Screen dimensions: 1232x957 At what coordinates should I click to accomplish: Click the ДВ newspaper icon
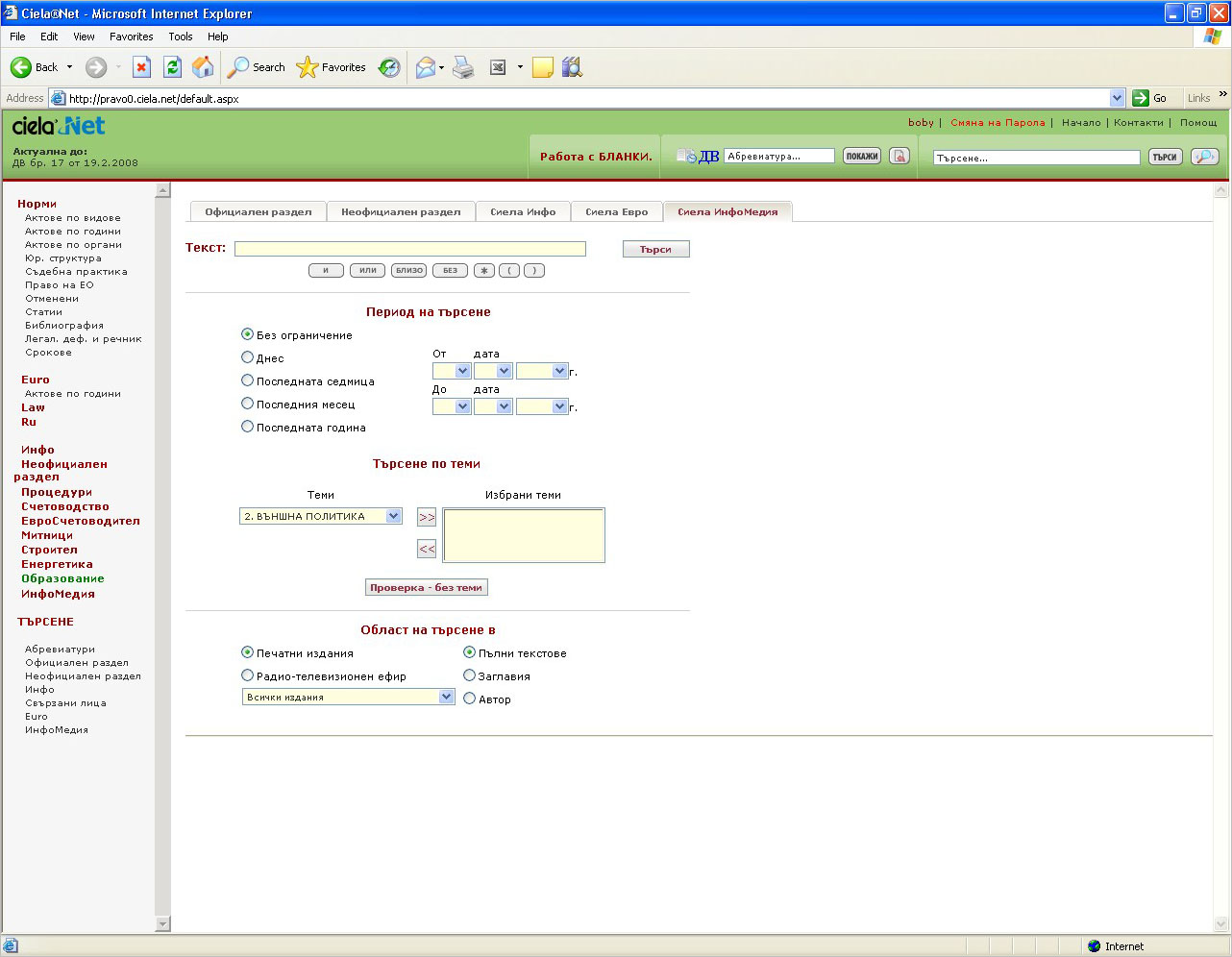click(x=698, y=157)
